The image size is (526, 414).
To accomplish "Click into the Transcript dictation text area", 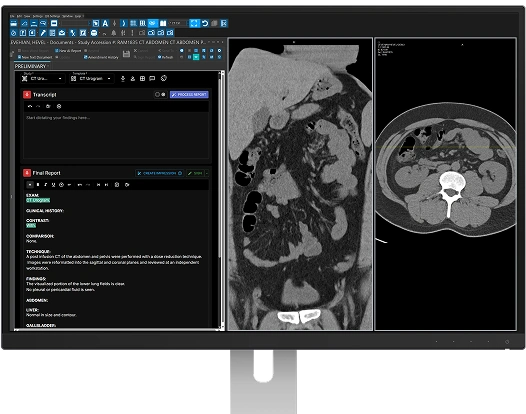I will point(116,135).
